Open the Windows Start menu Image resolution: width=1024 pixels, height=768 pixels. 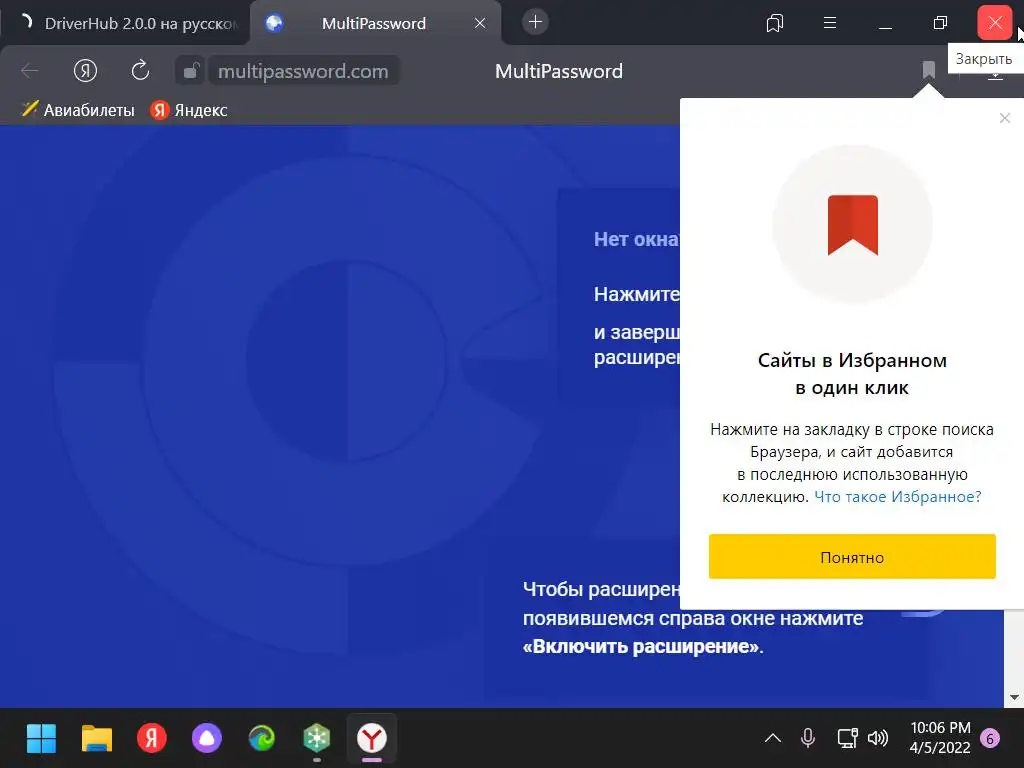[41, 739]
